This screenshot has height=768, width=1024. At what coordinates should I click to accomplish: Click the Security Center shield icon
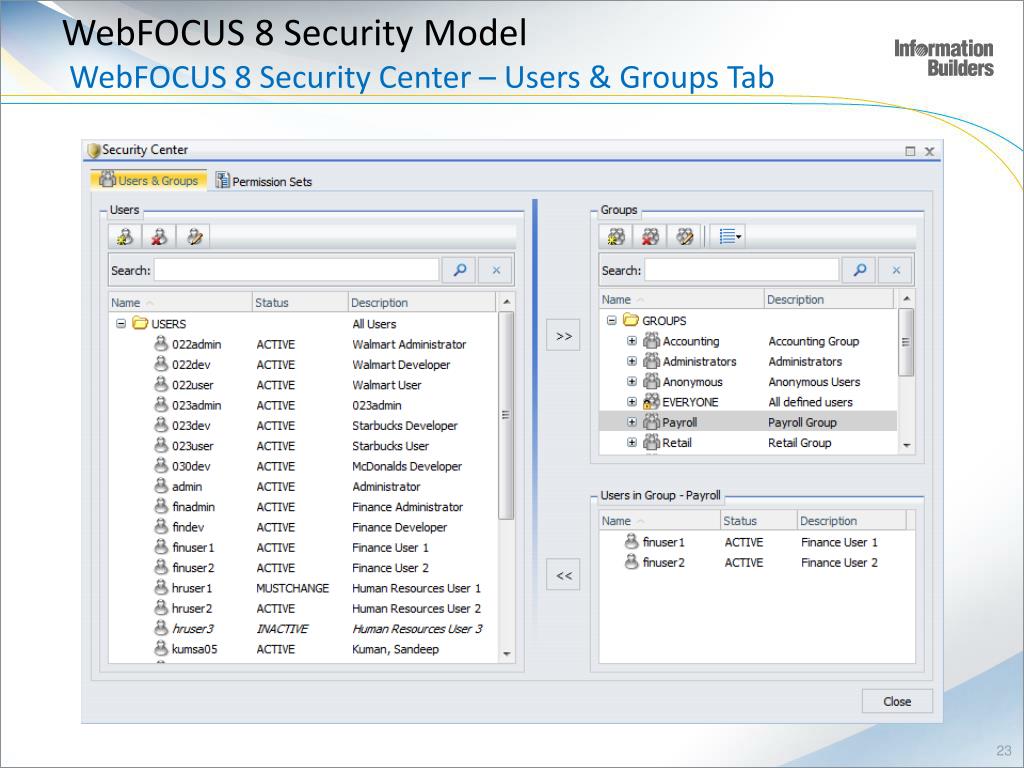pos(93,150)
